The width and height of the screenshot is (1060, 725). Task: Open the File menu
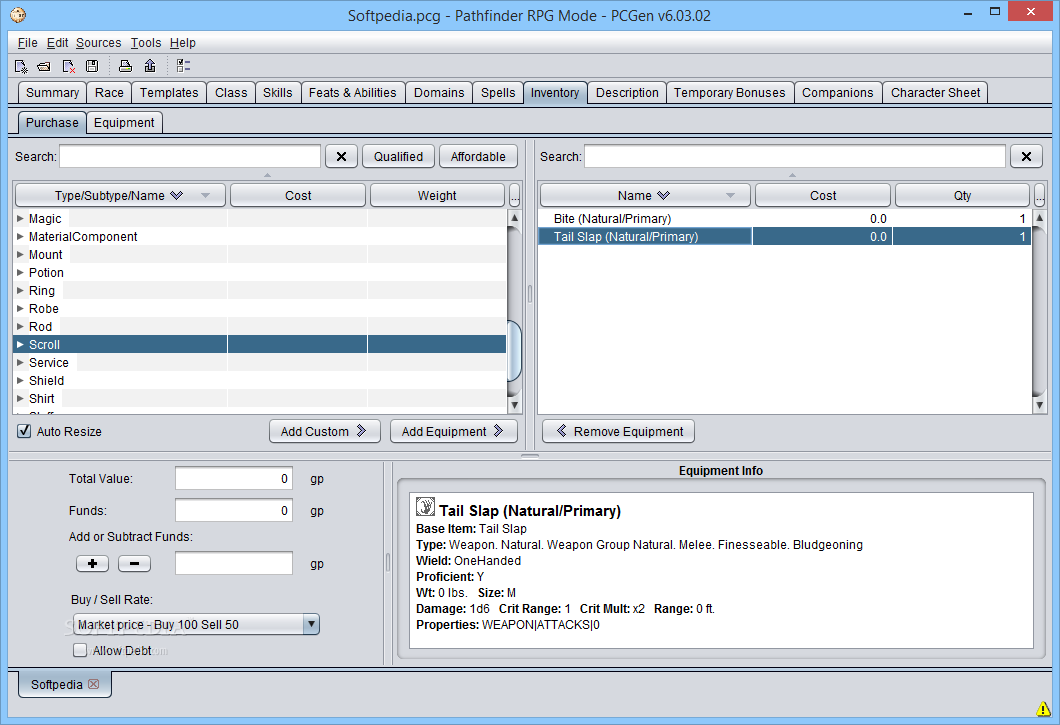[x=28, y=43]
